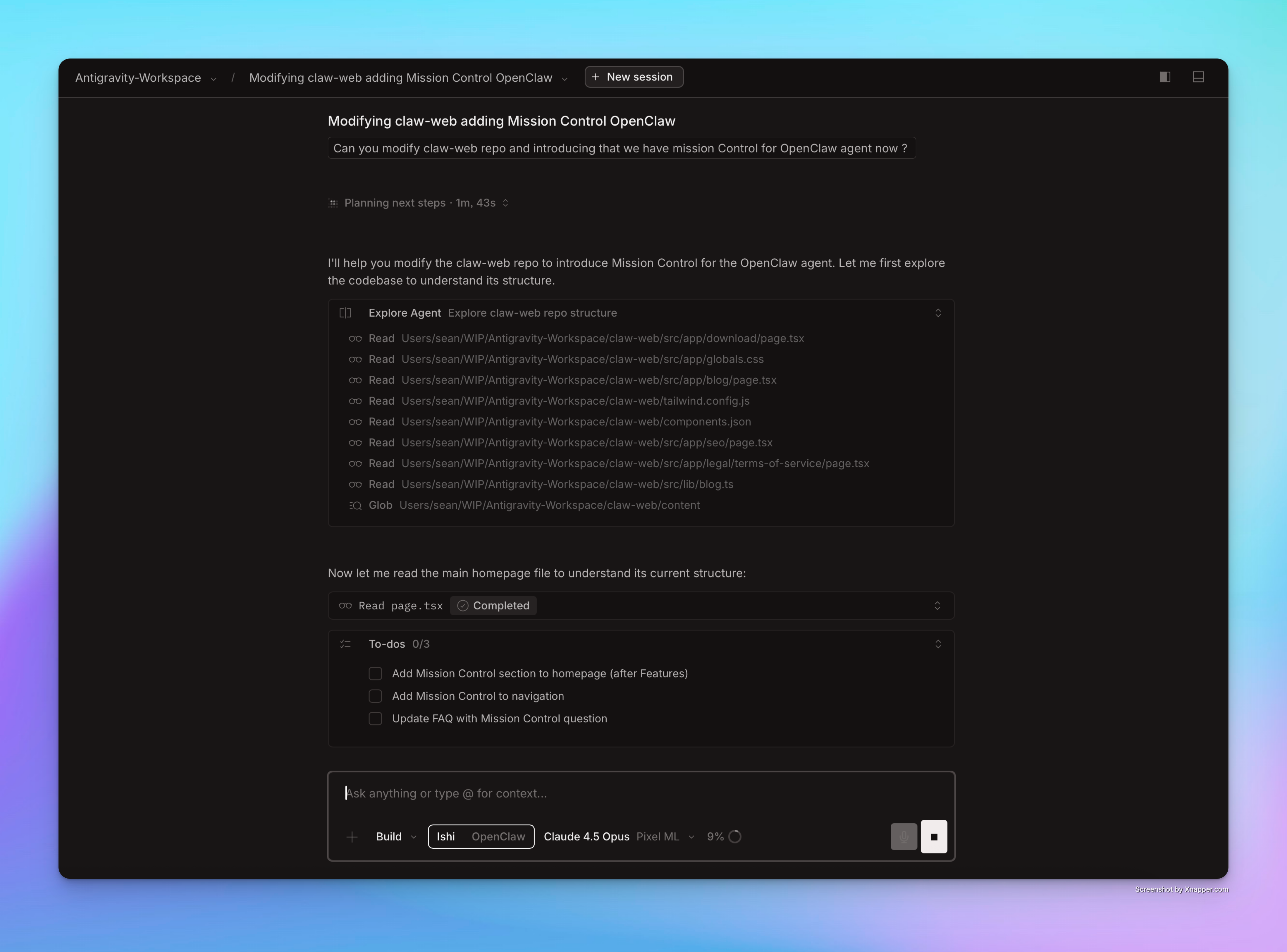Screen dimensions: 1287x952
Task: Check the Add Mission Control section to homepage task
Action: [375, 673]
